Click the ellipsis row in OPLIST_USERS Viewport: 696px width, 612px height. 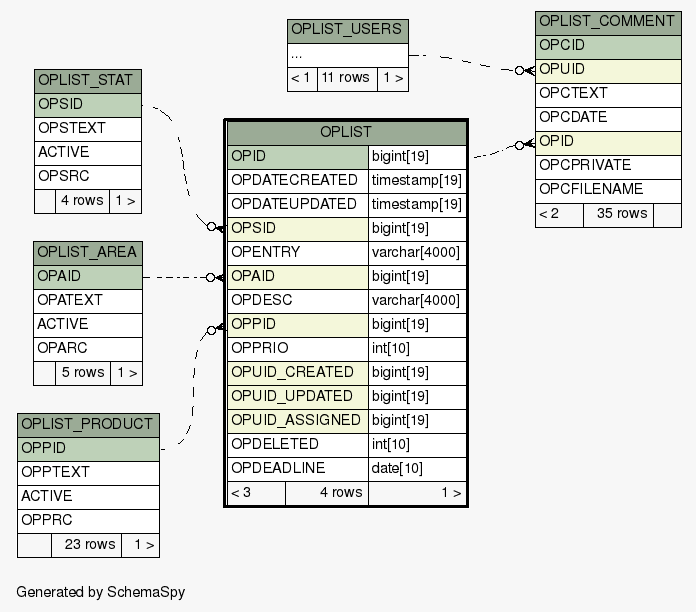(347, 54)
